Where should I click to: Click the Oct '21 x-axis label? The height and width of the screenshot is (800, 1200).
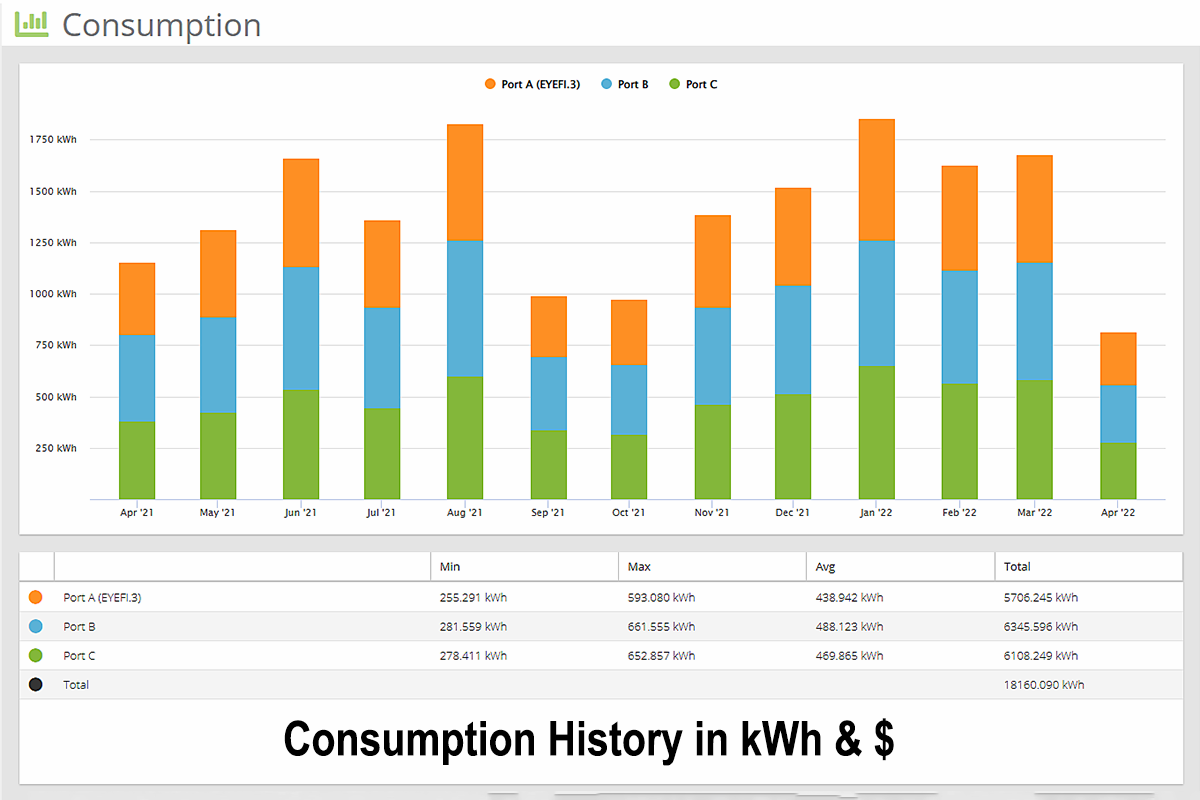629,513
